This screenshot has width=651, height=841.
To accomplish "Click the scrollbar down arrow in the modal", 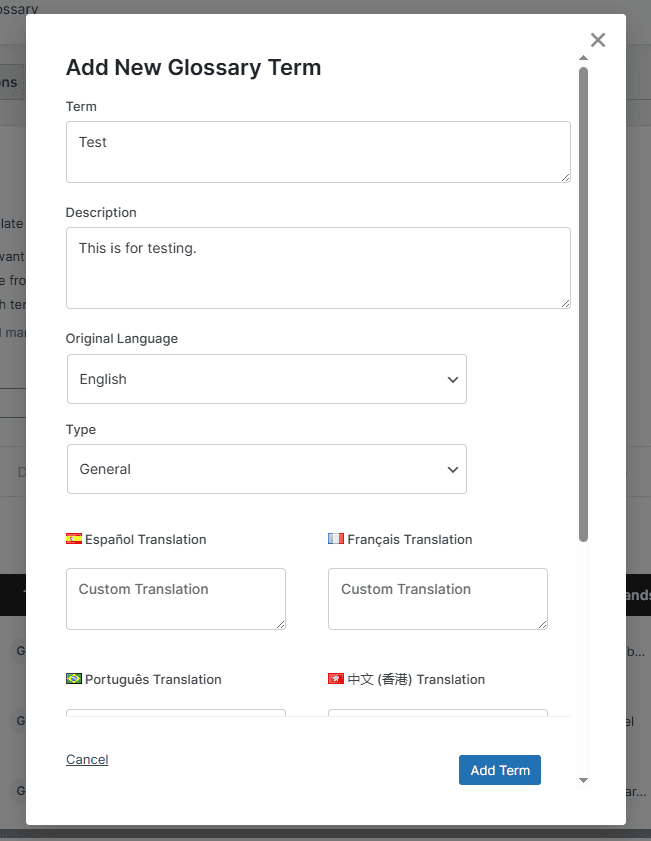I will (583, 779).
